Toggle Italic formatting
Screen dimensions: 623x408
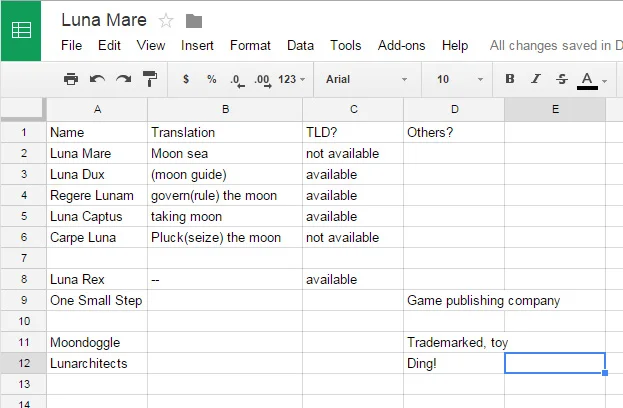point(536,79)
